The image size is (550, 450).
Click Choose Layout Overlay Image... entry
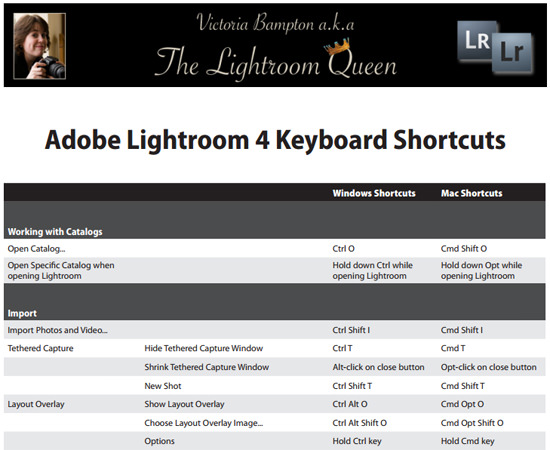[204, 423]
